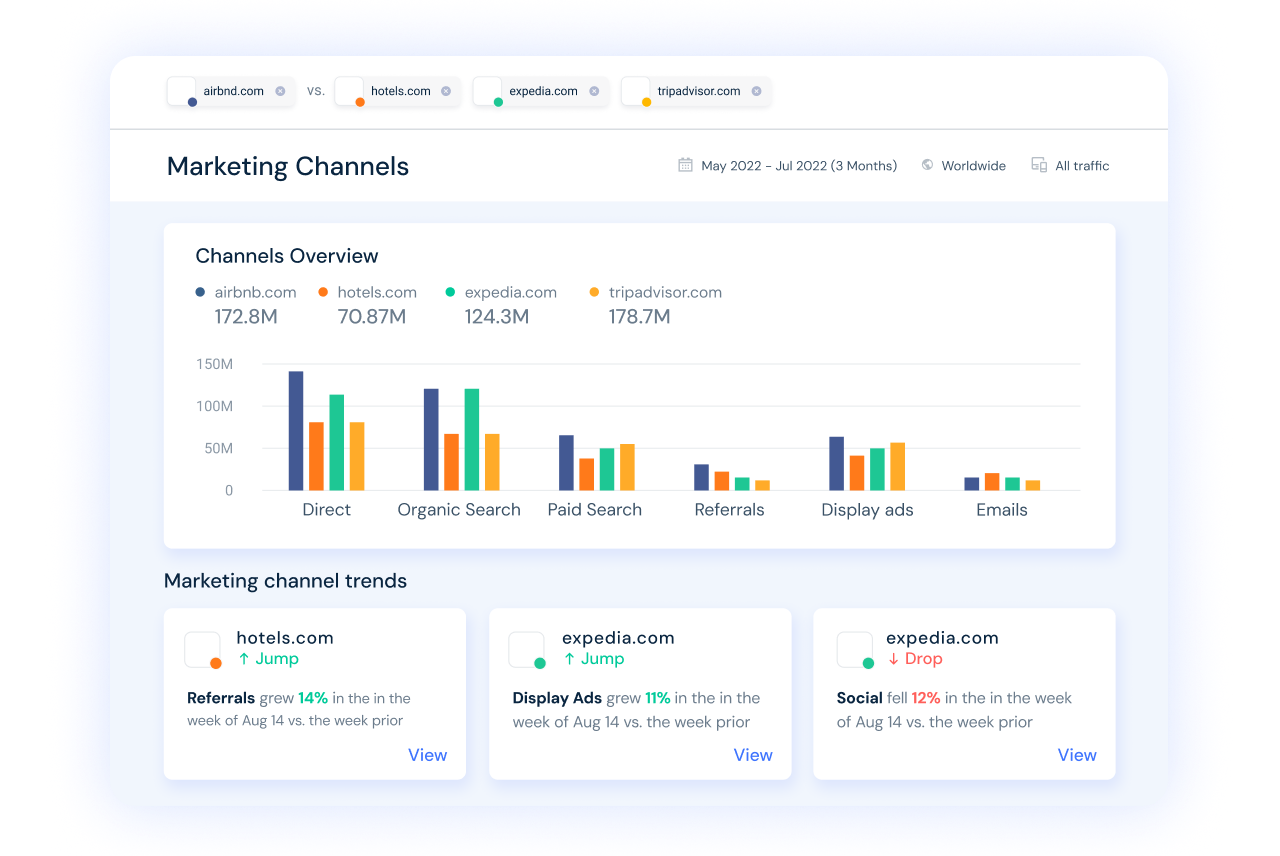
Task: Toggle the hotels.com series in the chart legend
Action: tap(376, 293)
